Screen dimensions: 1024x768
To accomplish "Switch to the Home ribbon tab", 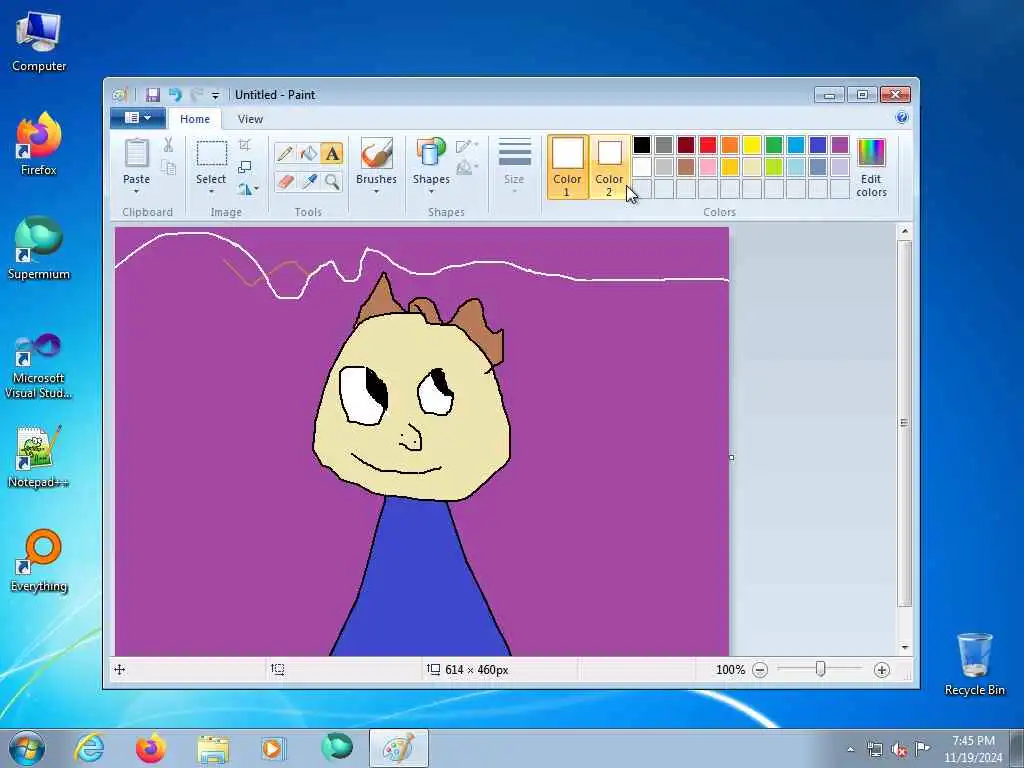I will (195, 119).
